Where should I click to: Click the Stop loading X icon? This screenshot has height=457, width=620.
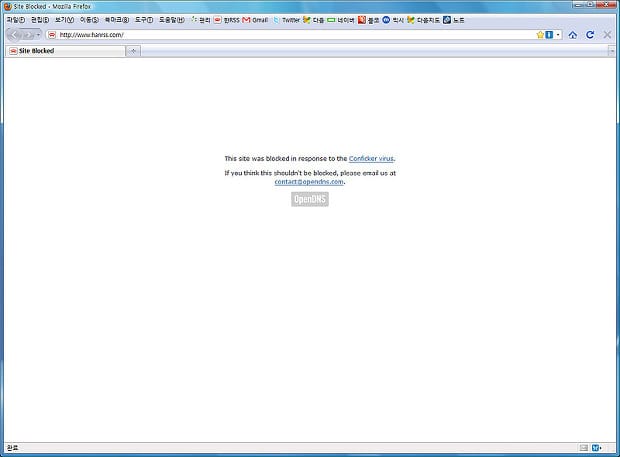point(607,34)
